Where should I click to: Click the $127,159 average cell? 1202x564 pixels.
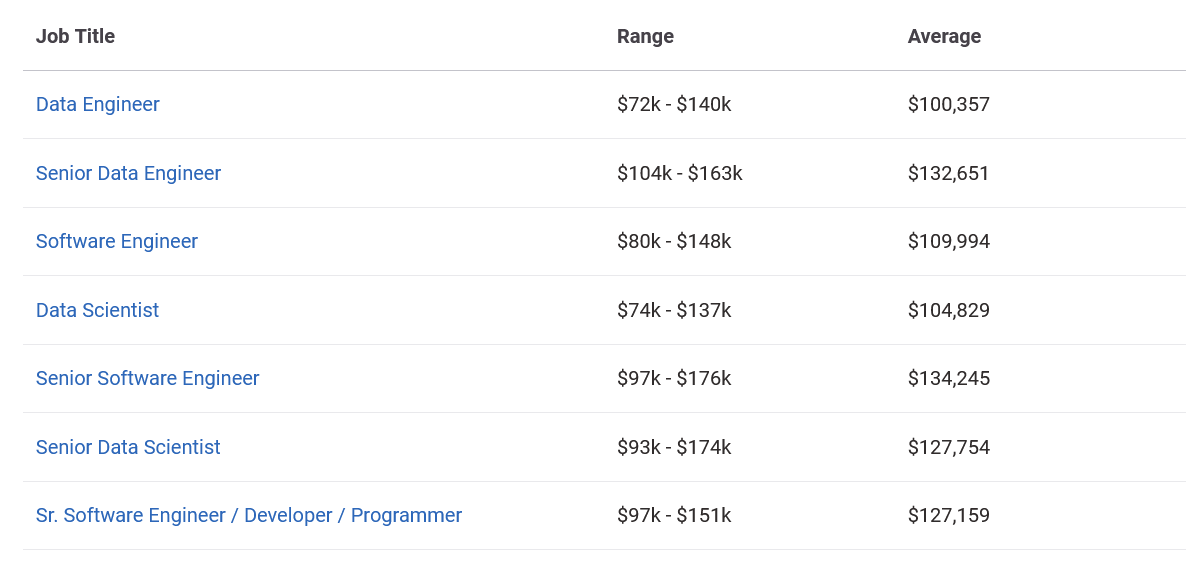pos(948,515)
